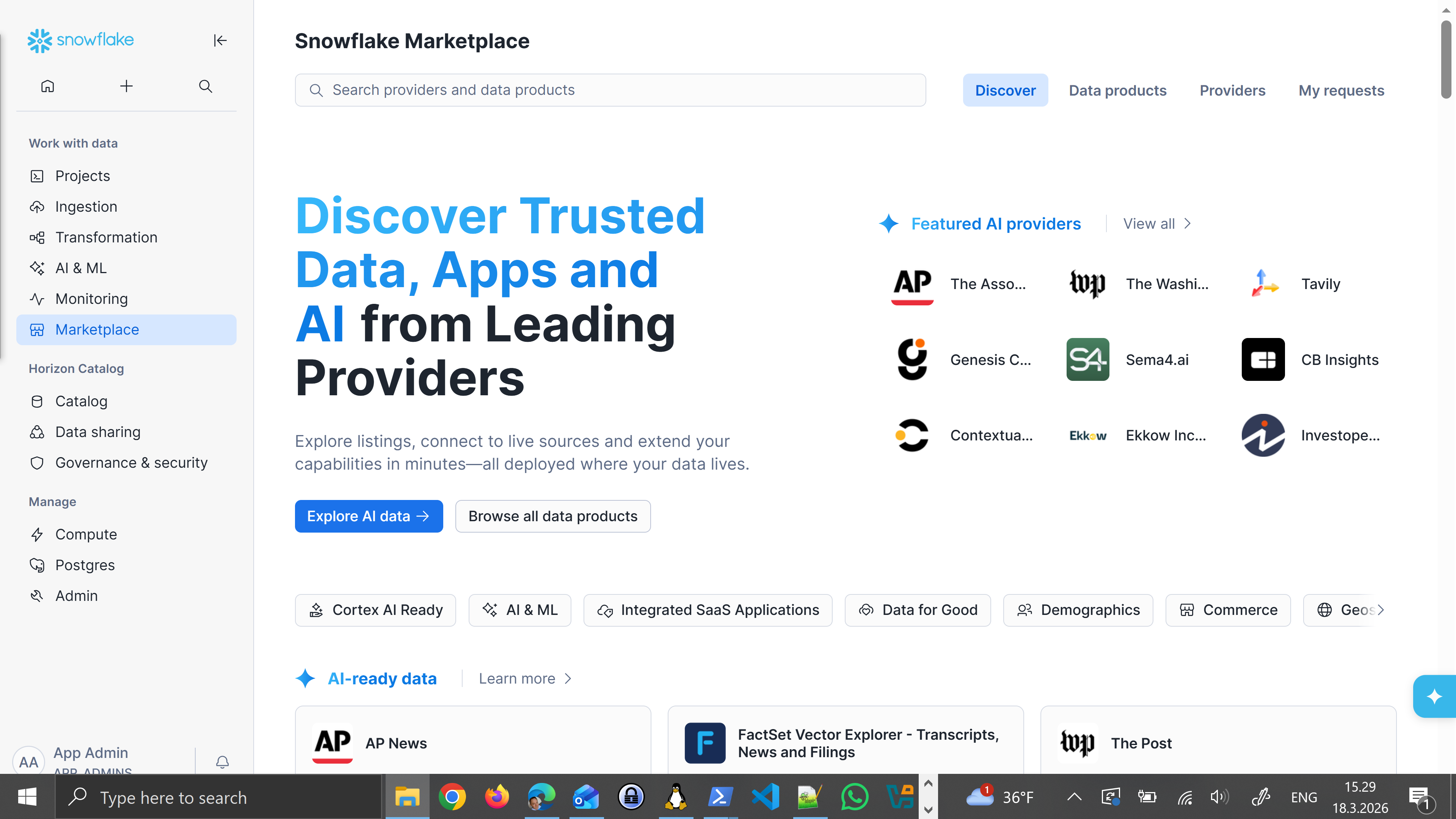Open Google Chrome from the taskbar

pos(452,797)
